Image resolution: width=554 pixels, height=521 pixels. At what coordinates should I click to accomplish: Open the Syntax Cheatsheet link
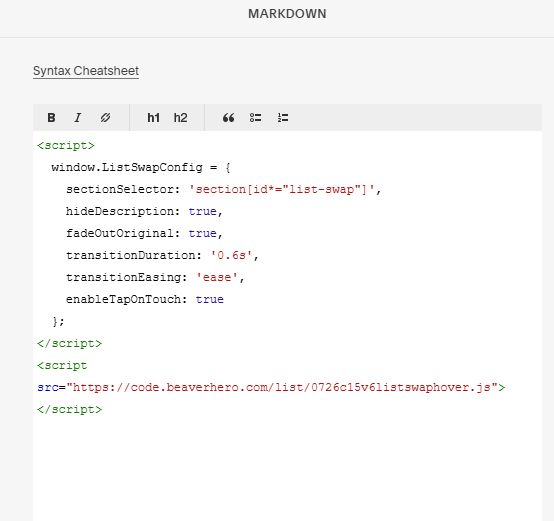tap(86, 71)
